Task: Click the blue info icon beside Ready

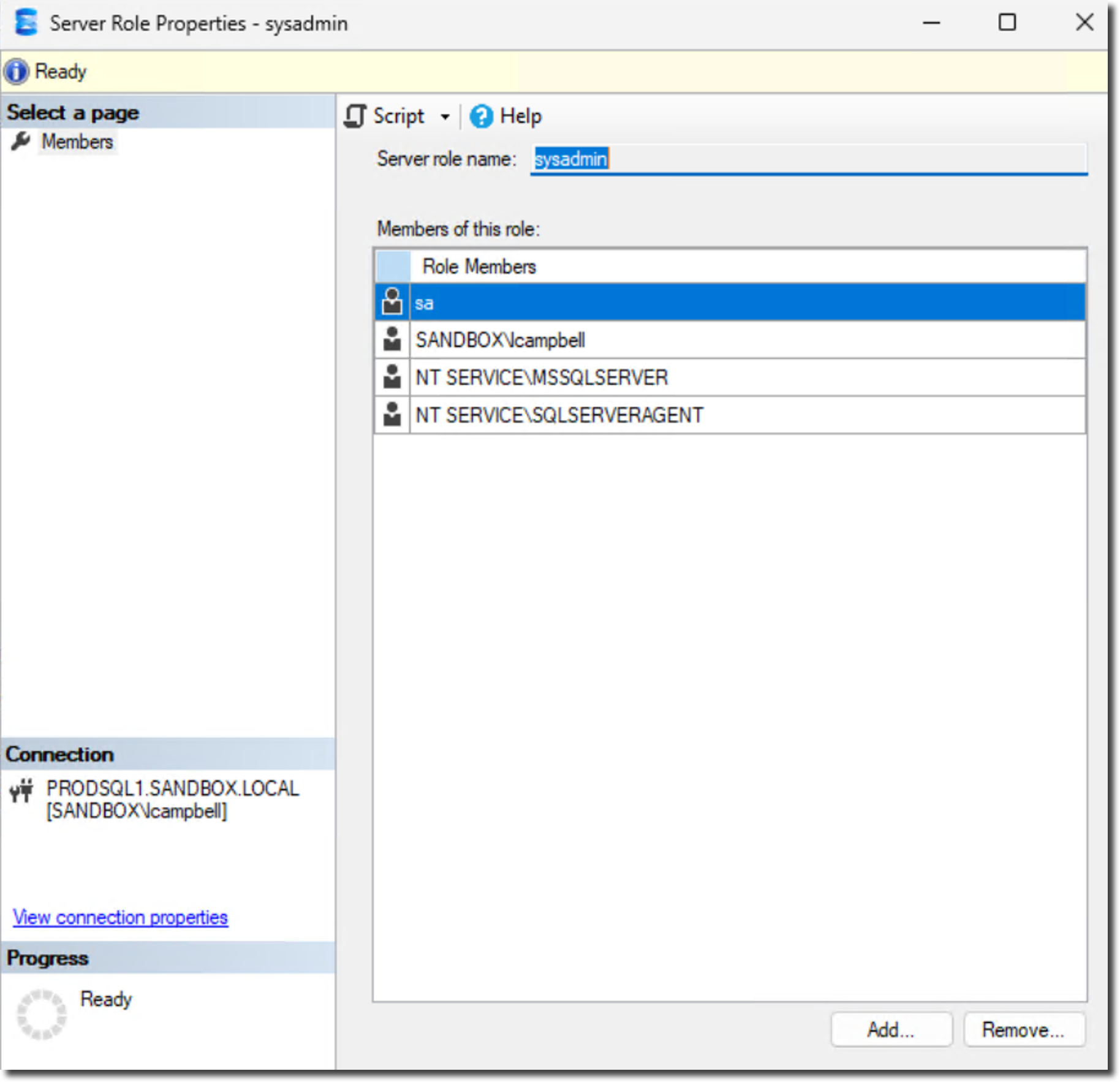Action: tap(16, 72)
